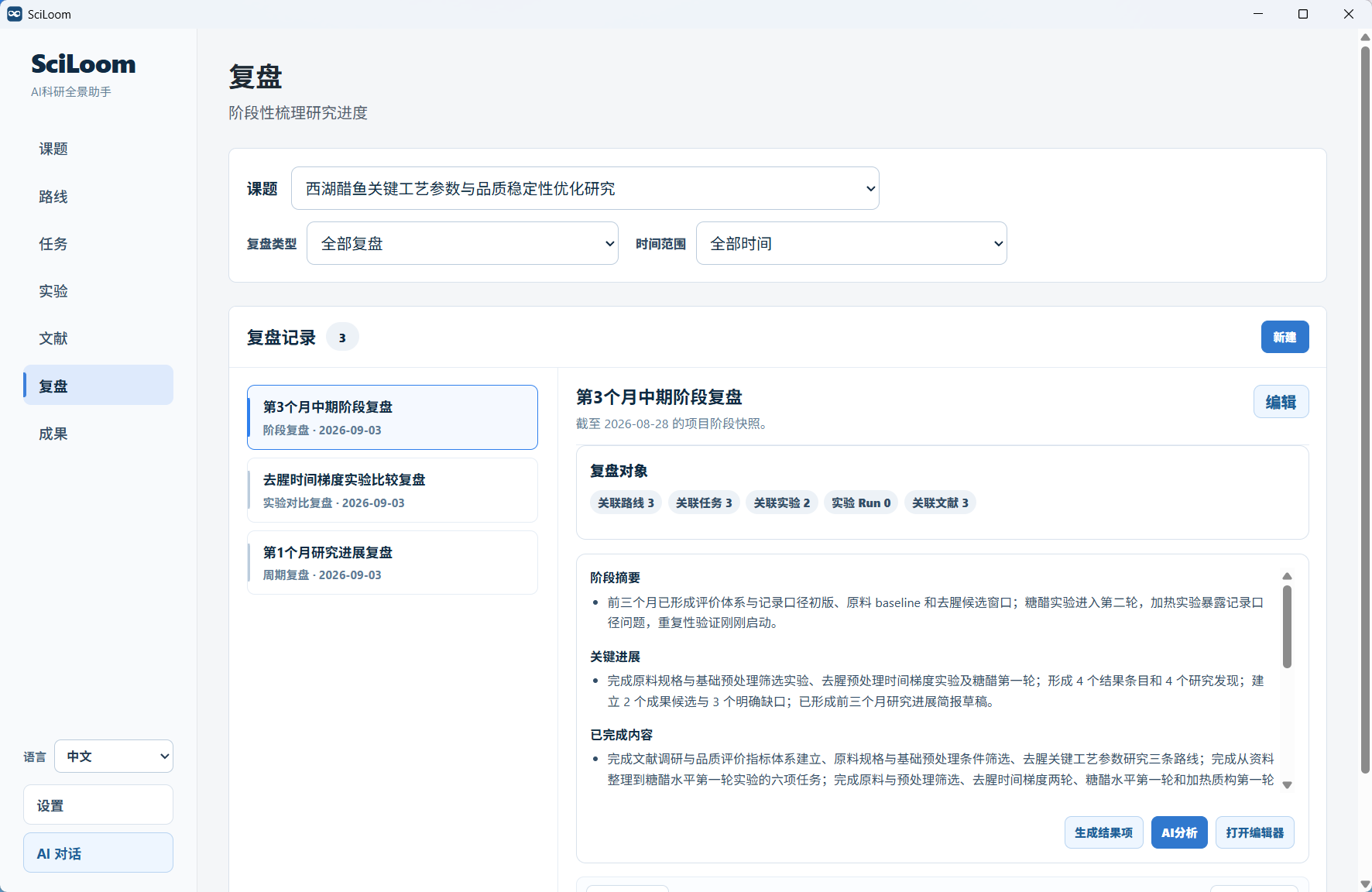Click the 编辑 button
This screenshot has width=1372, height=892.
pos(1281,402)
